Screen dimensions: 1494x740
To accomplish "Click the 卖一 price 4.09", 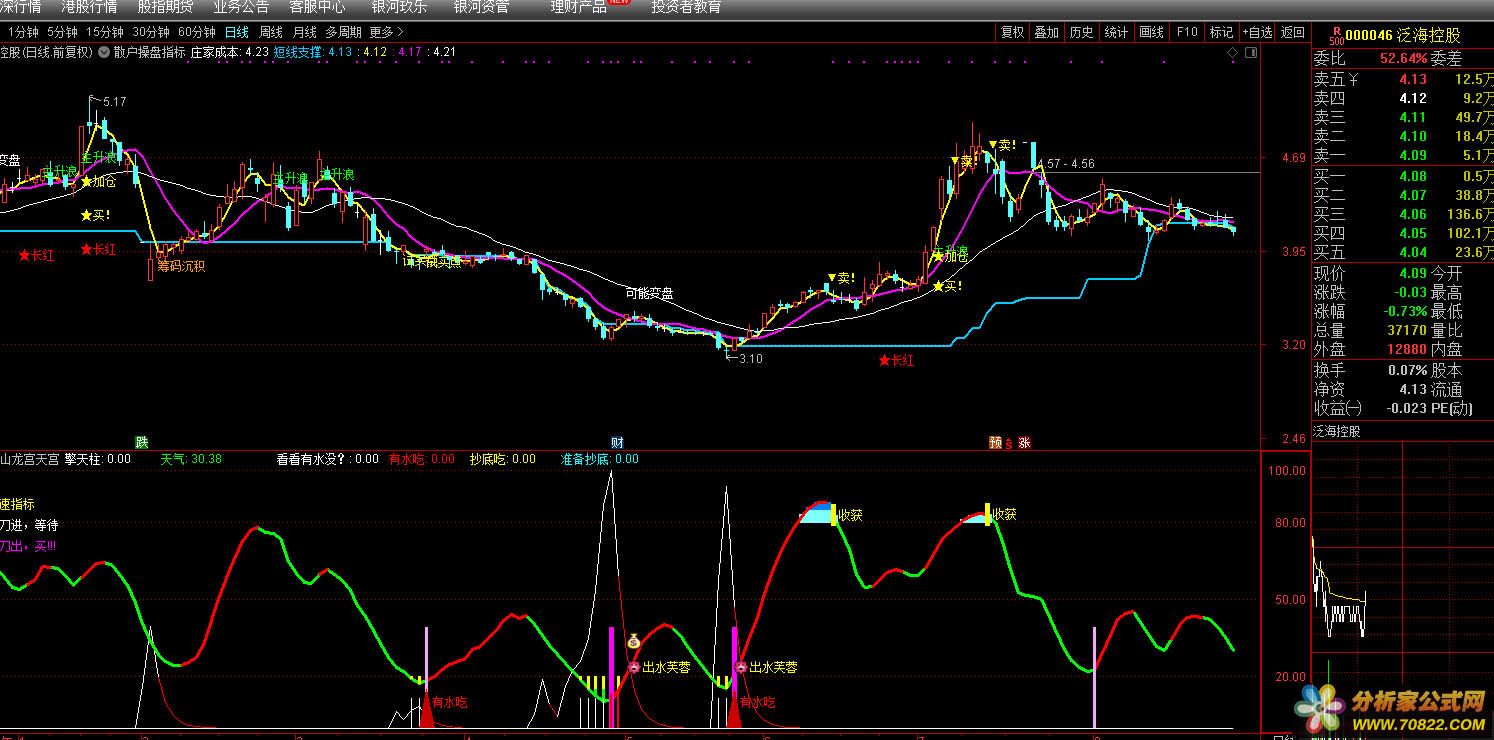I will (x=1412, y=155).
